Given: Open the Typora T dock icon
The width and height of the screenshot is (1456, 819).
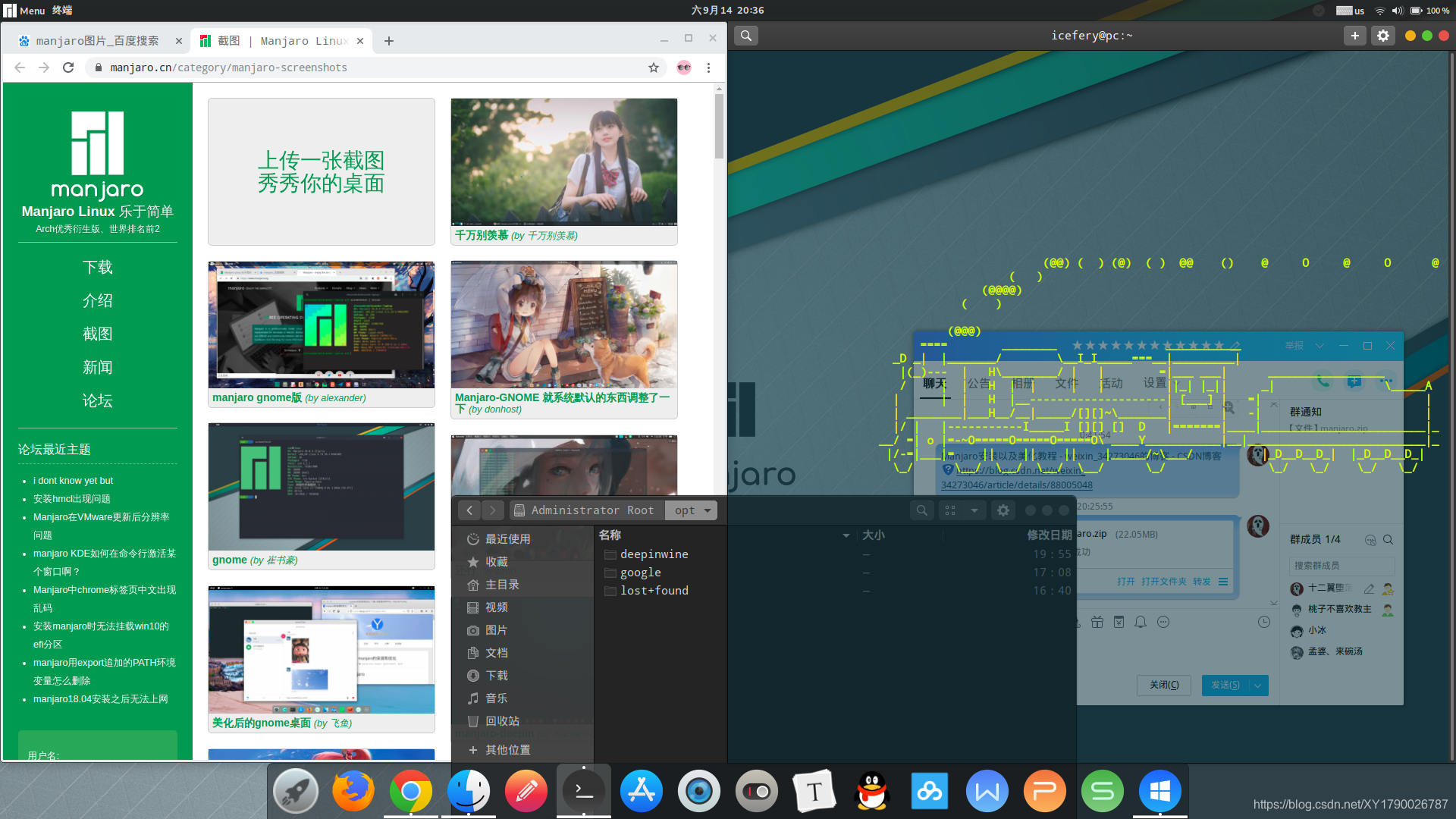Looking at the screenshot, I should click(x=814, y=791).
